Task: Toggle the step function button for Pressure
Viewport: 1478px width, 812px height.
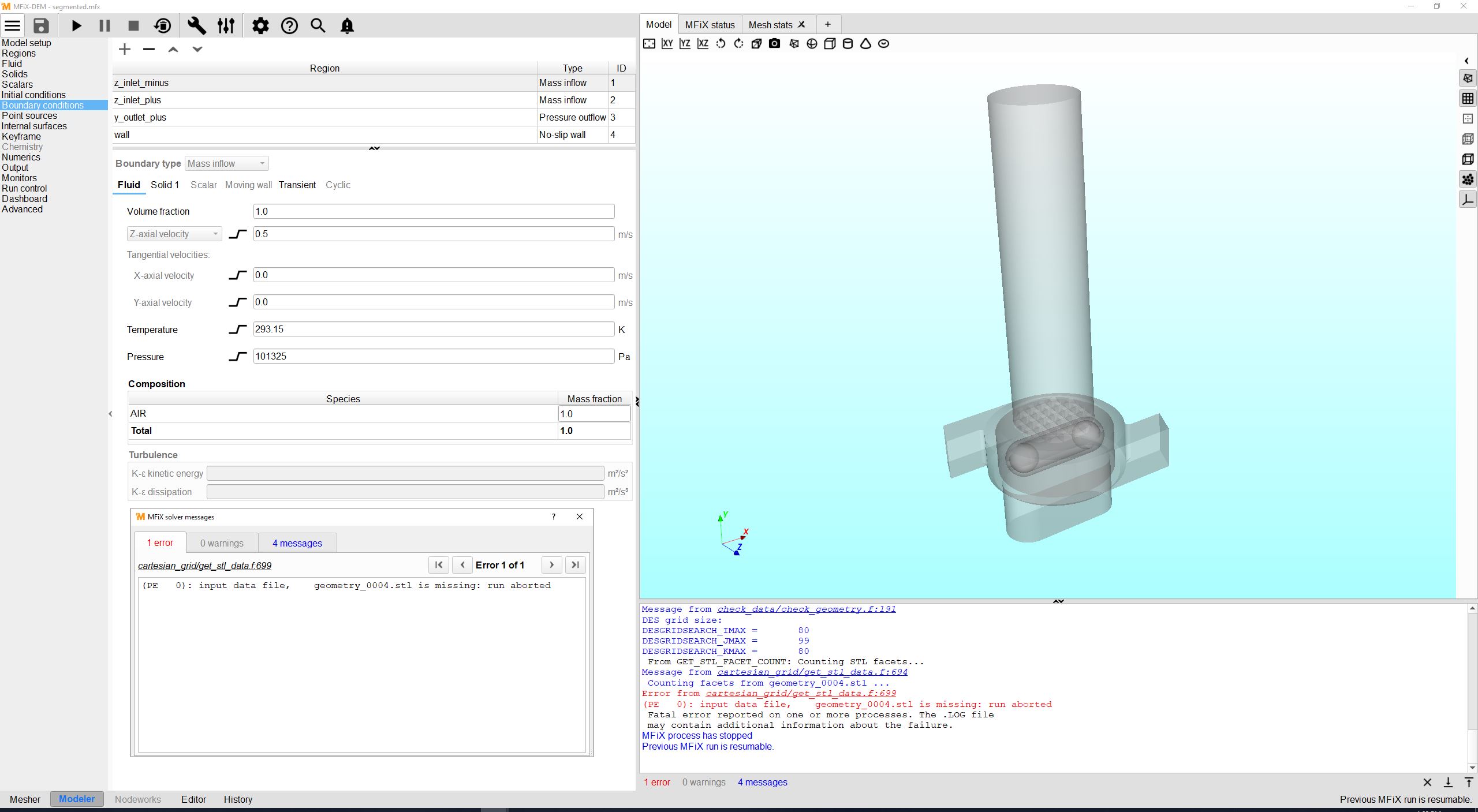Action: pyautogui.click(x=238, y=357)
